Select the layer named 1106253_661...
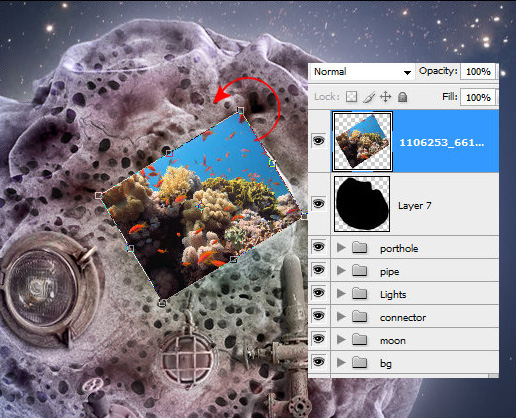Image resolution: width=516 pixels, height=418 pixels. 442,143
